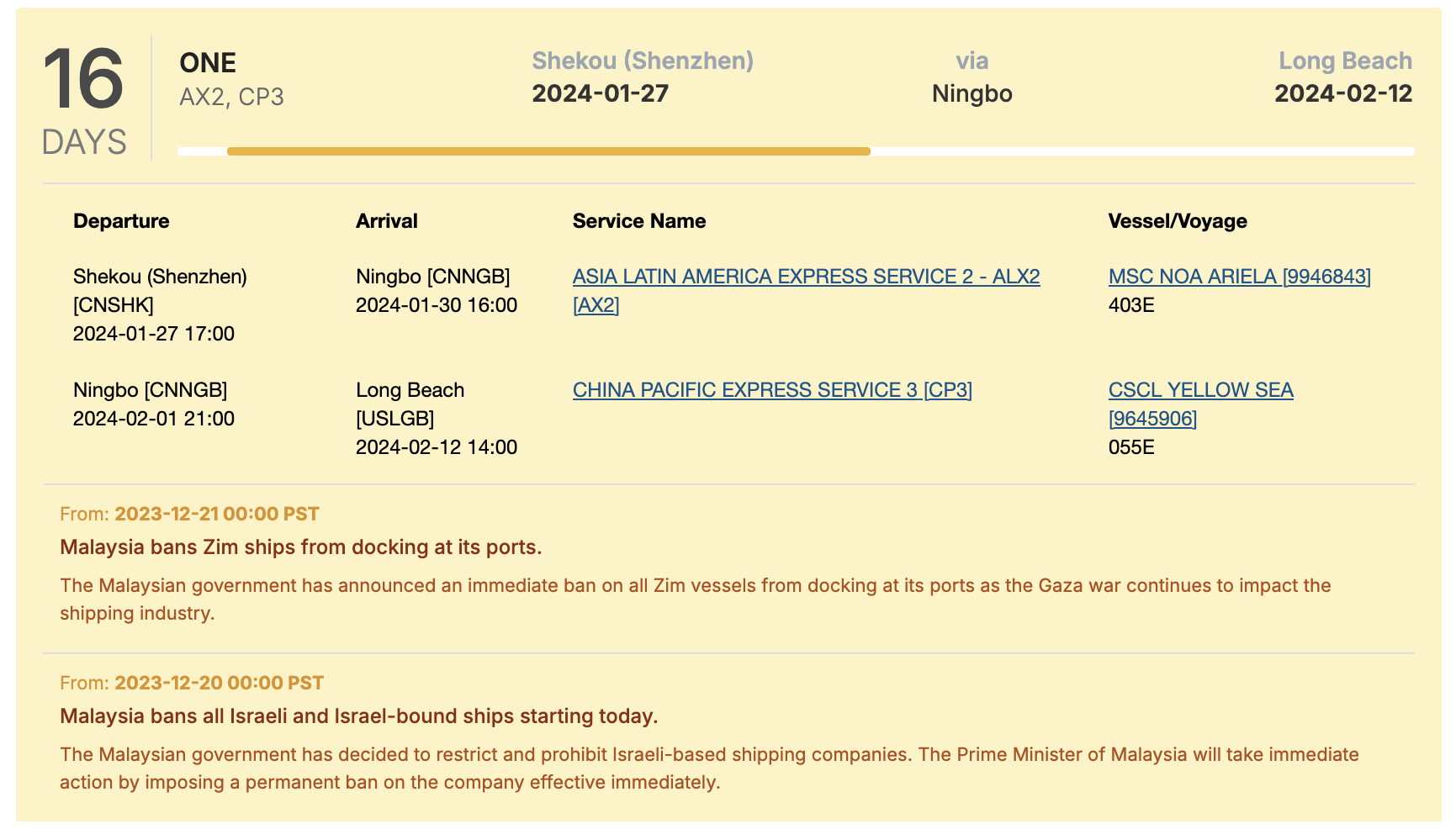
Task: Click the via Ningbo transshipment label
Action: pyautogui.click(x=972, y=77)
